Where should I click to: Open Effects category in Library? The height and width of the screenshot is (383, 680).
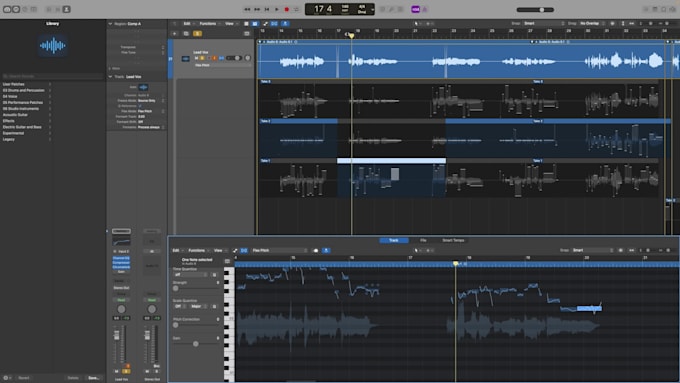(x=9, y=121)
